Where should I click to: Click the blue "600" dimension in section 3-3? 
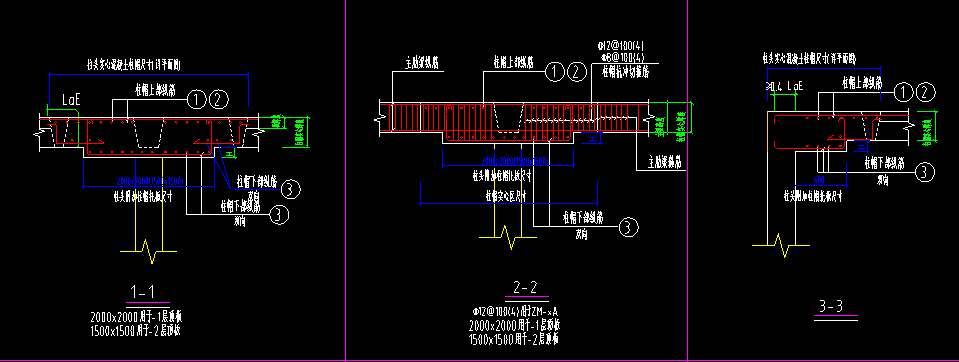(x=818, y=180)
